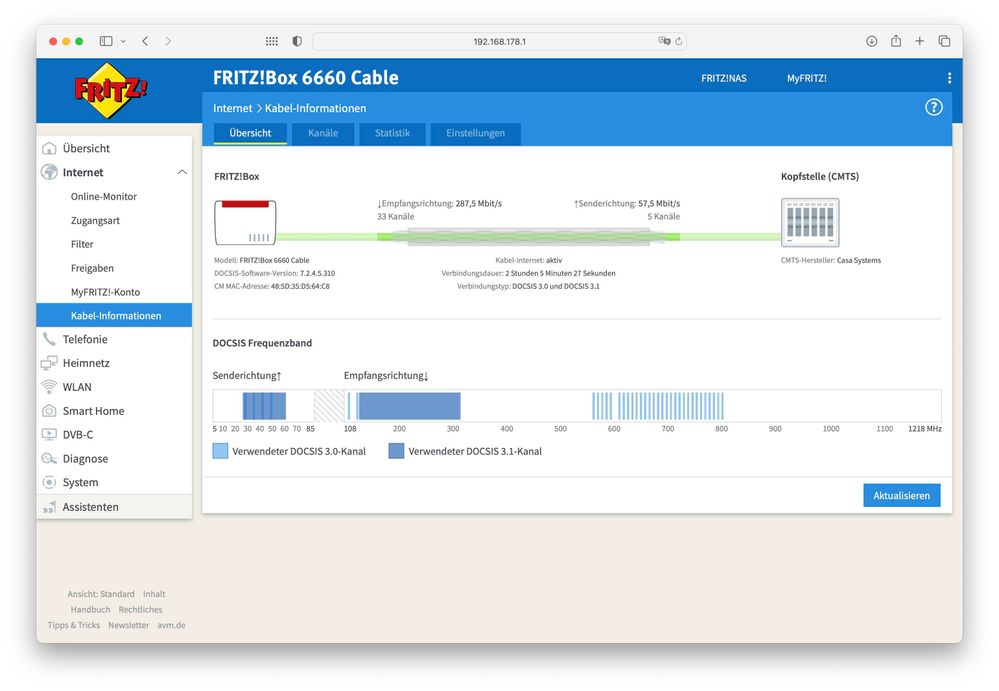Show Safari tab overview icon

pyautogui.click(x=944, y=41)
